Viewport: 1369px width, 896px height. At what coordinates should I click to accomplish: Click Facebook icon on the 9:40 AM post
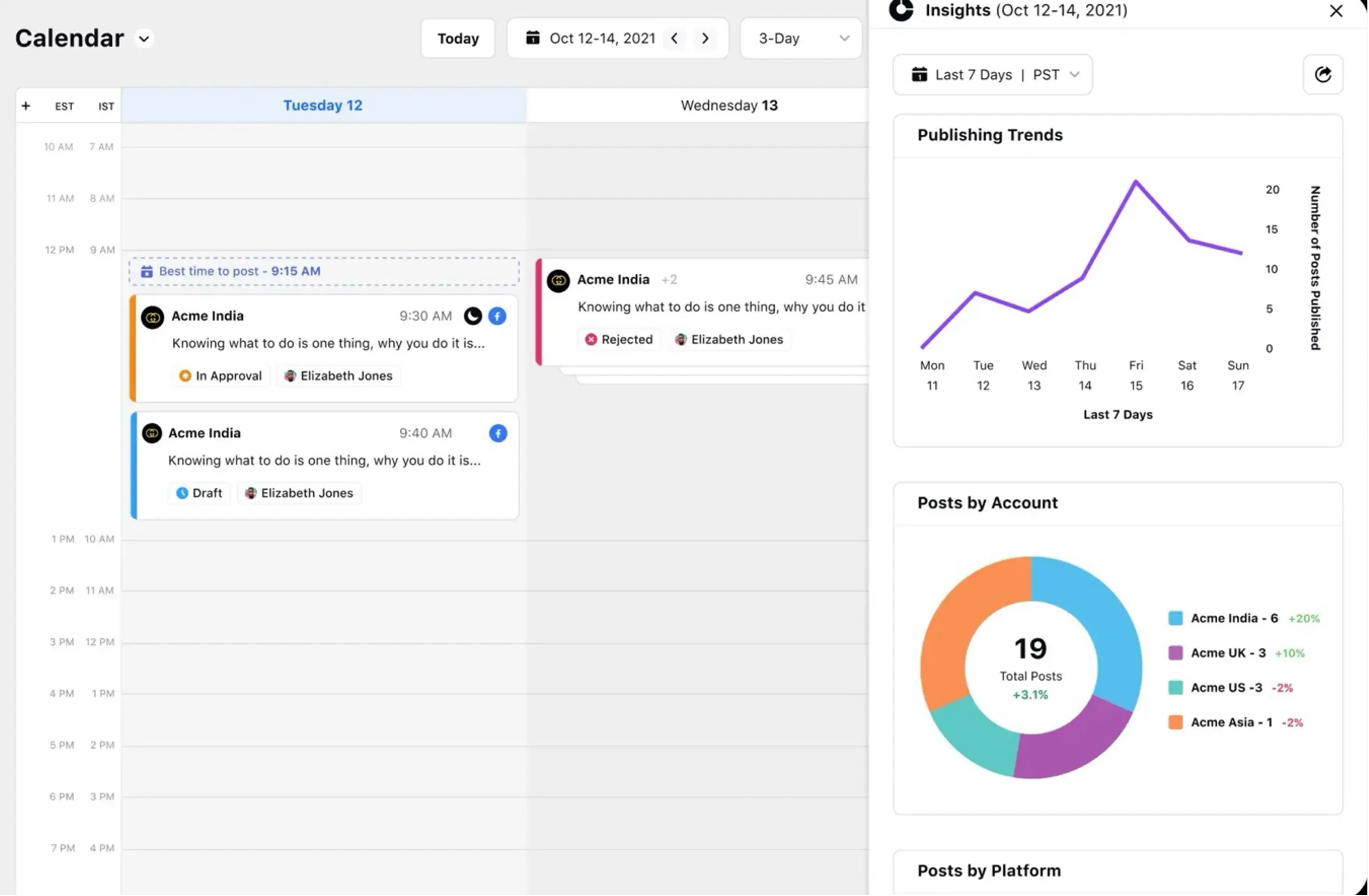(x=498, y=433)
